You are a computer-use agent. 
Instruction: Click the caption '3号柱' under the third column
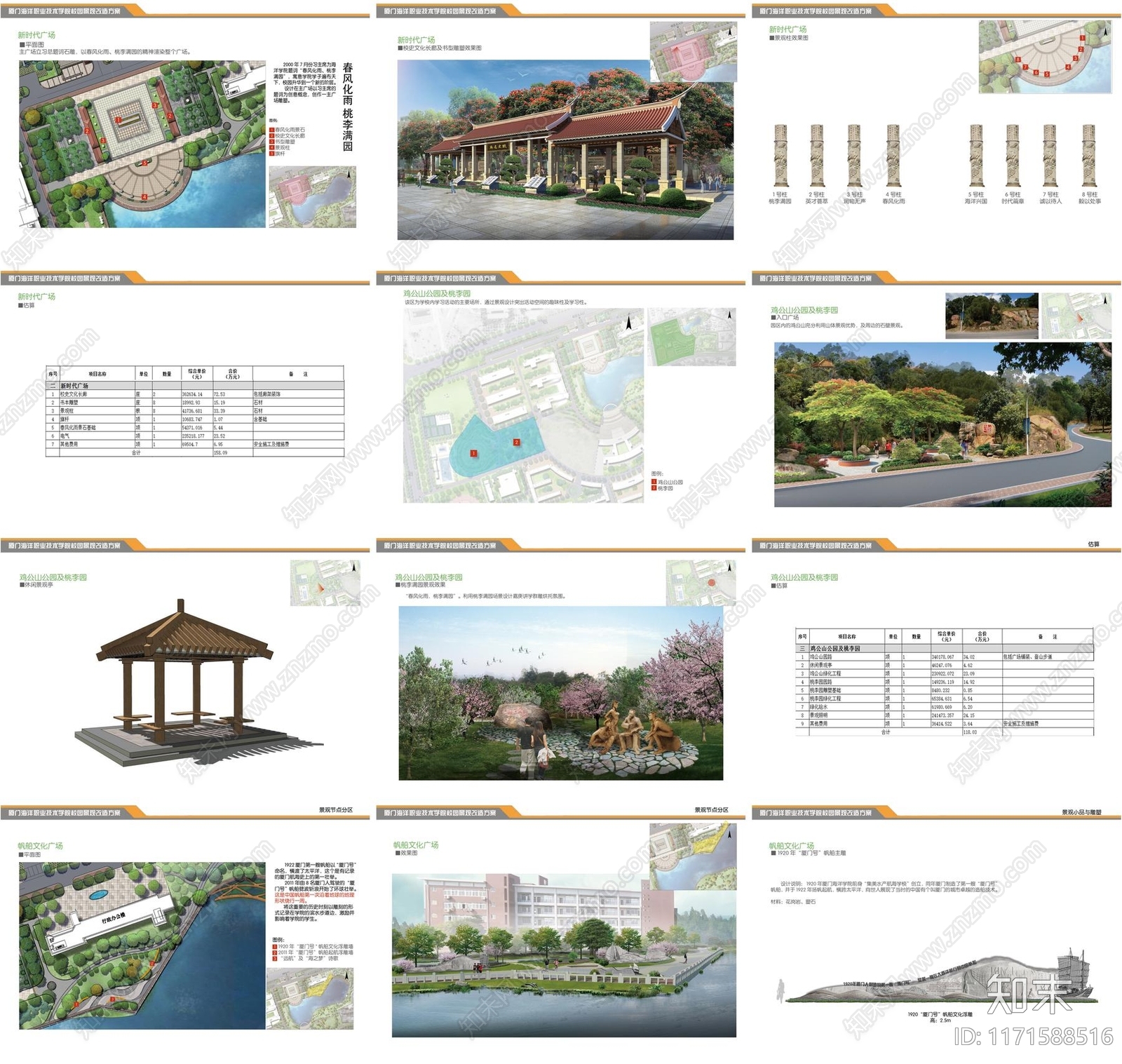pyautogui.click(x=854, y=195)
